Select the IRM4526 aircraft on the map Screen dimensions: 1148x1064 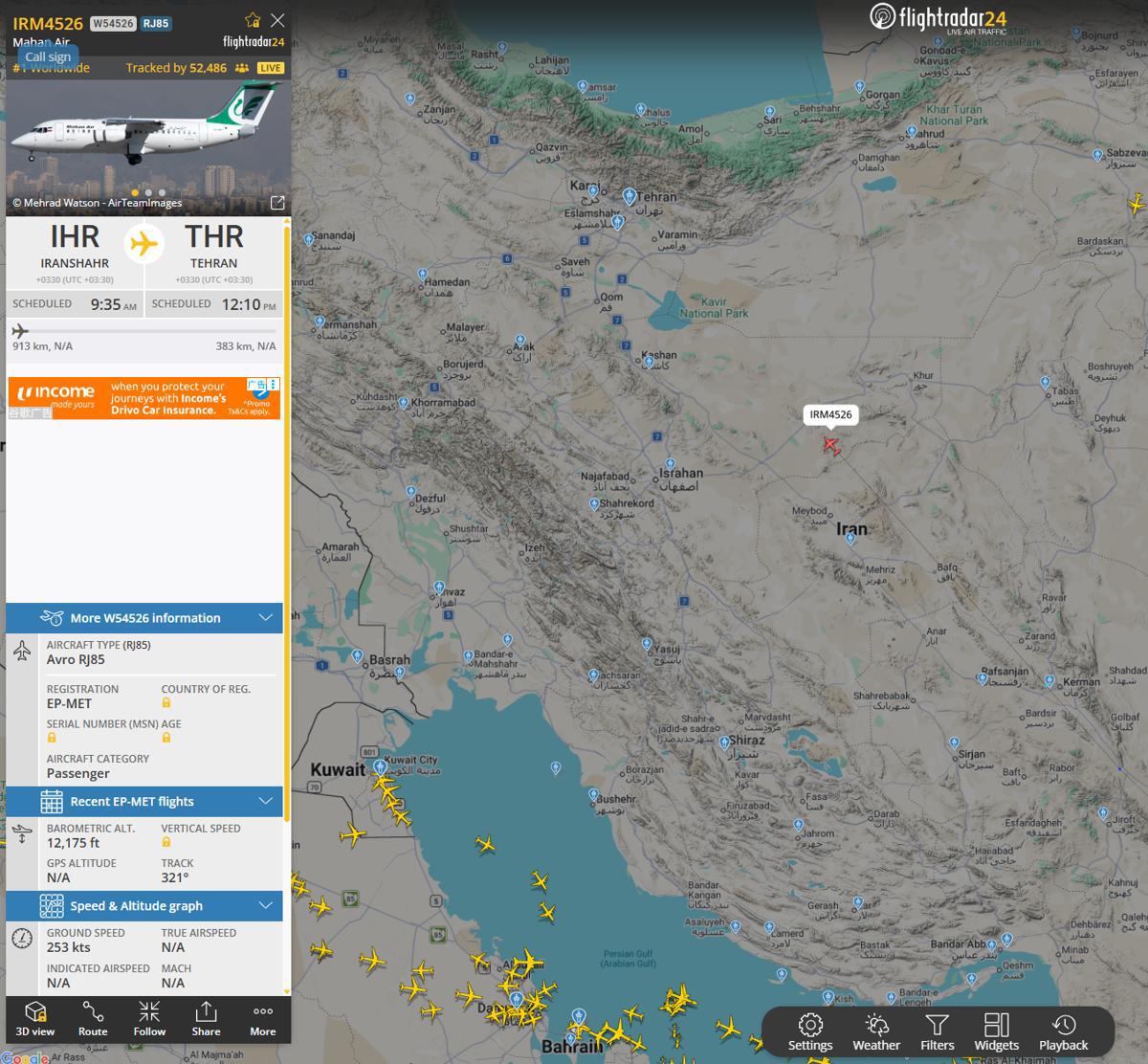[x=831, y=446]
